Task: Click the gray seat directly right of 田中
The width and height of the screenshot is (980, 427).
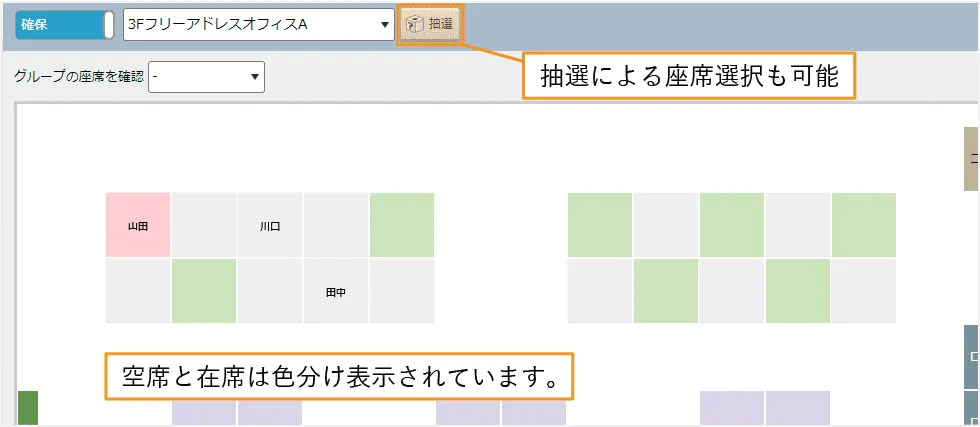Action: (402, 292)
